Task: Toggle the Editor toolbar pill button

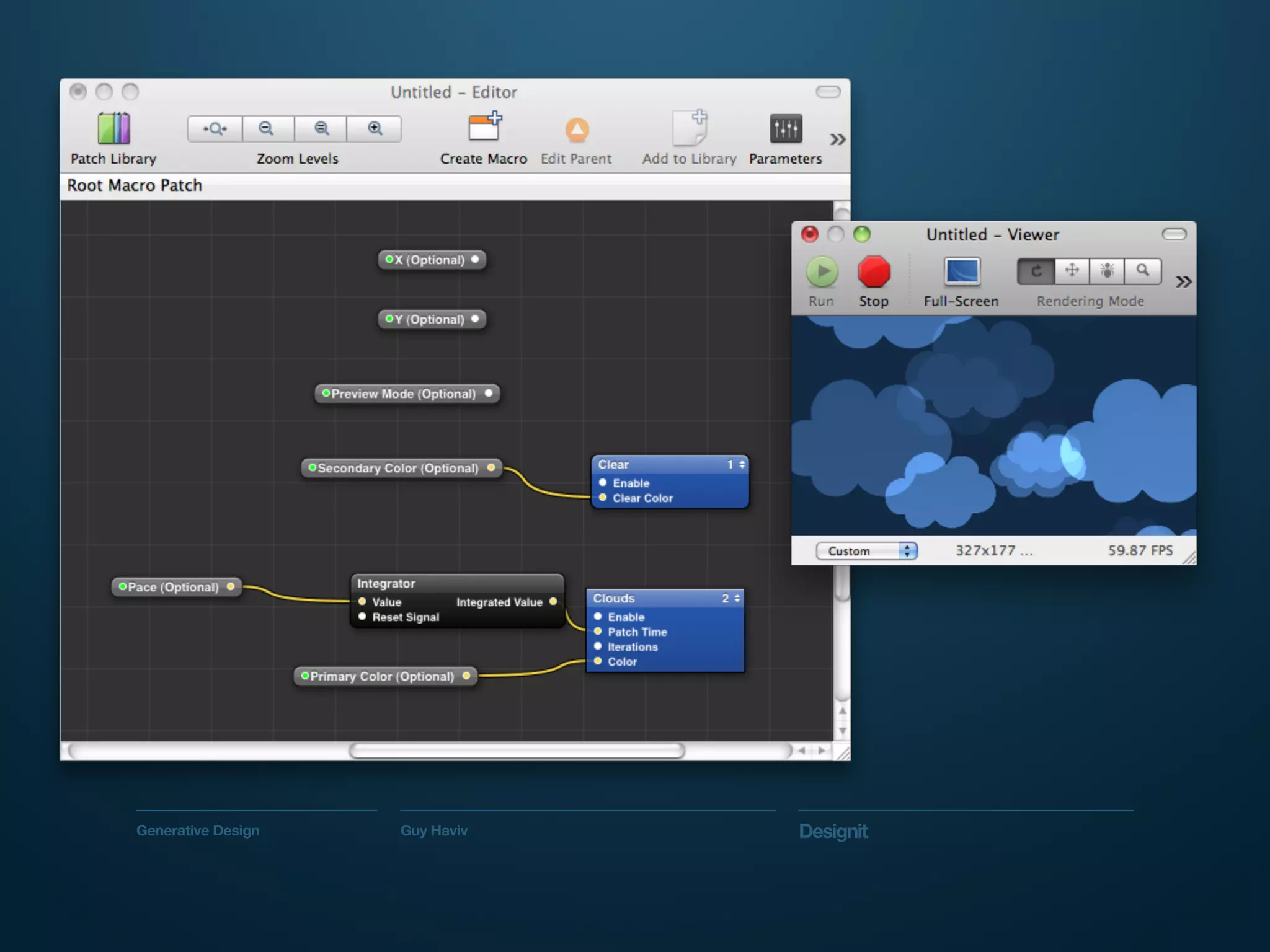Action: tap(828, 92)
